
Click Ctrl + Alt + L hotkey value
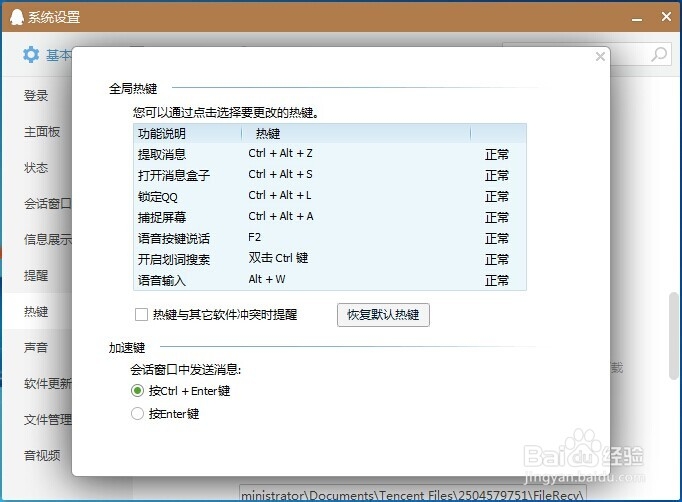click(x=280, y=195)
